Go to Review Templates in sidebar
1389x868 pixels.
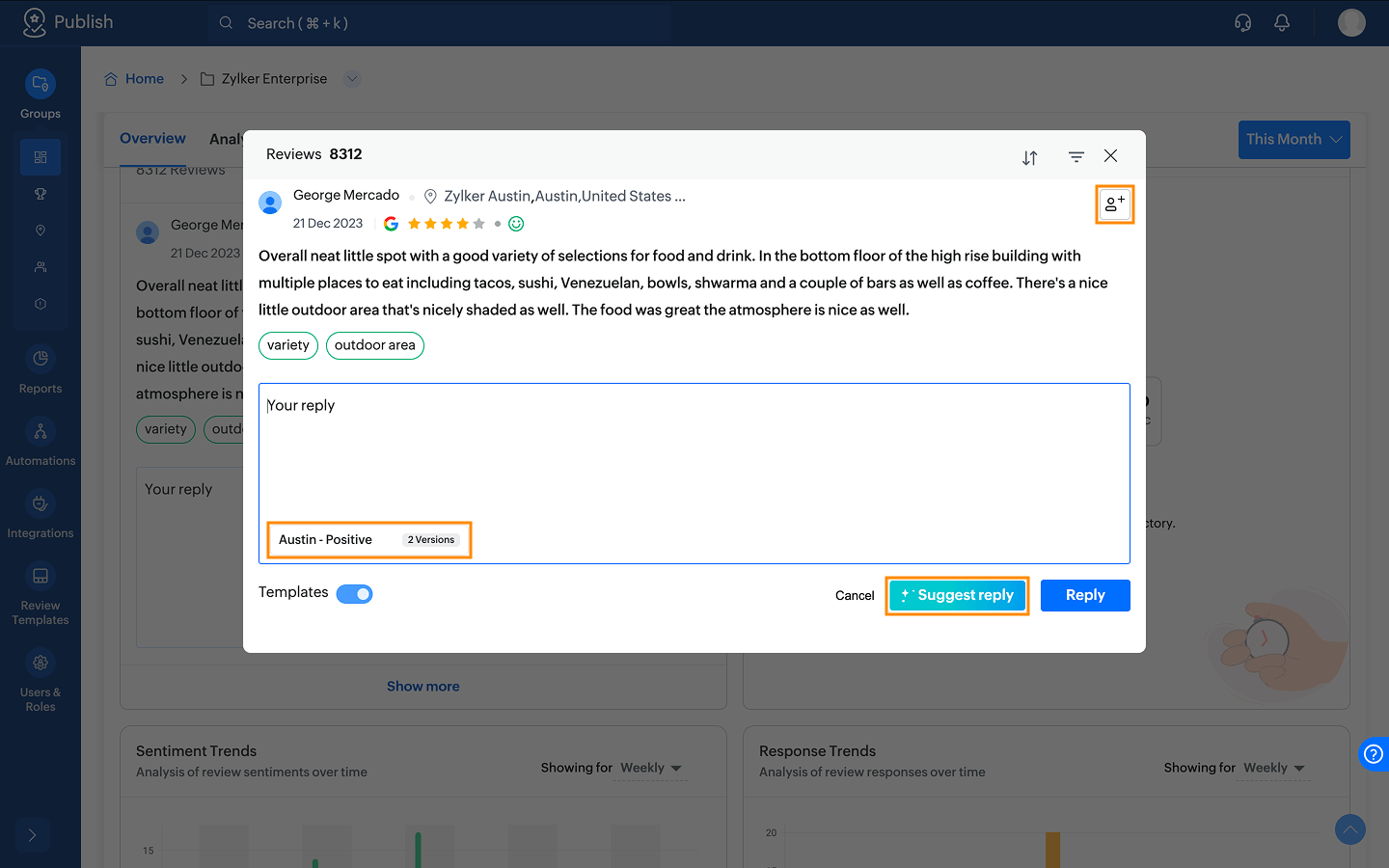41,594
